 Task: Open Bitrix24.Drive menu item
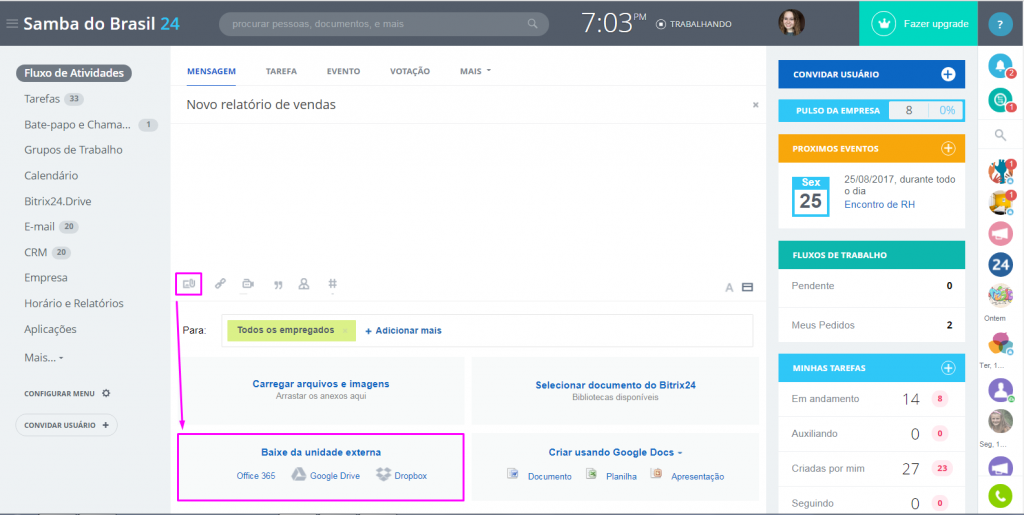(x=57, y=201)
